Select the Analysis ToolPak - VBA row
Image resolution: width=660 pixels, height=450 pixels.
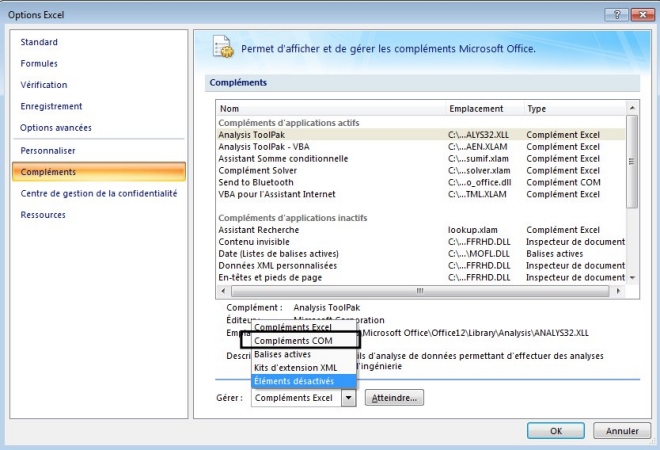click(x=421, y=147)
